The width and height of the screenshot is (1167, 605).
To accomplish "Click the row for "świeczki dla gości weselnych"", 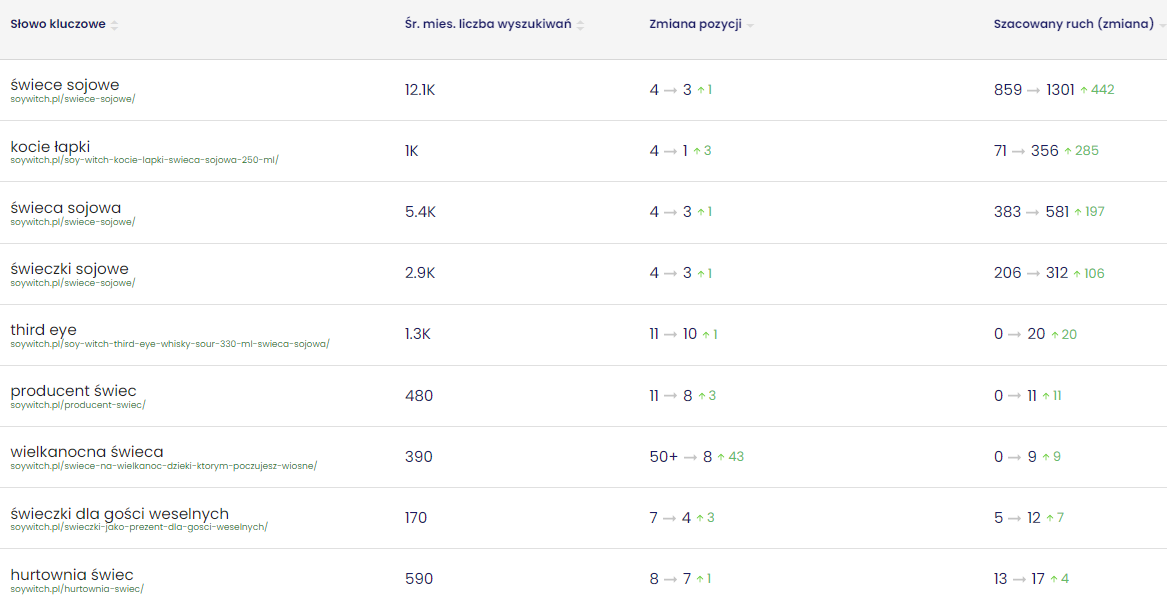I will [116, 512].
